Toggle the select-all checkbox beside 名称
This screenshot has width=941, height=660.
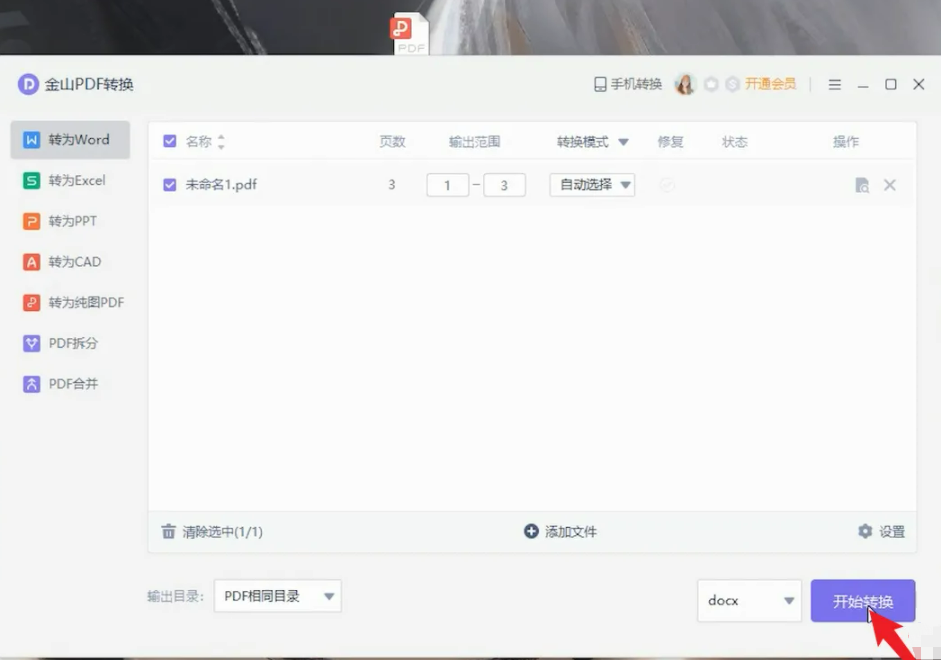(170, 142)
